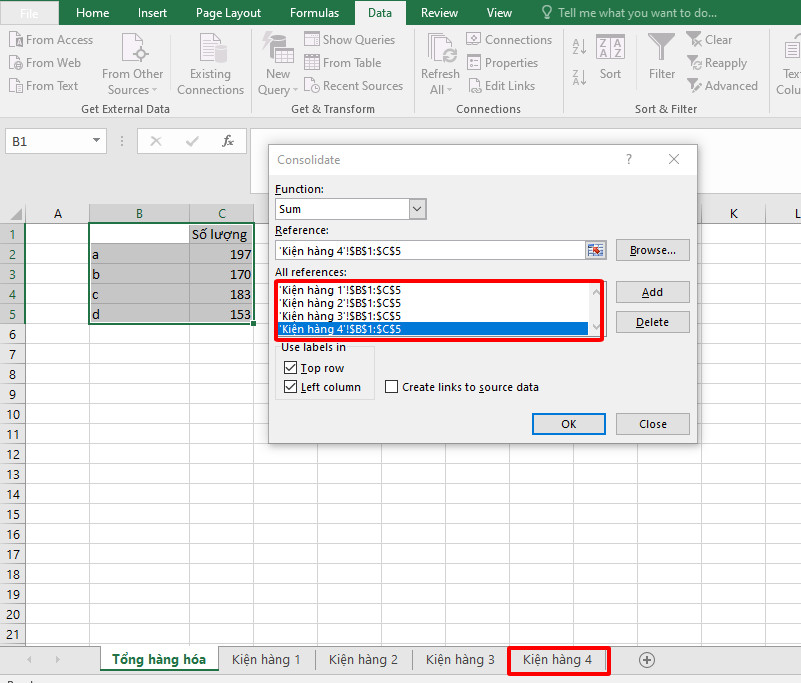Open the Tổng hàng hóa sheet tab

[x=159, y=660]
